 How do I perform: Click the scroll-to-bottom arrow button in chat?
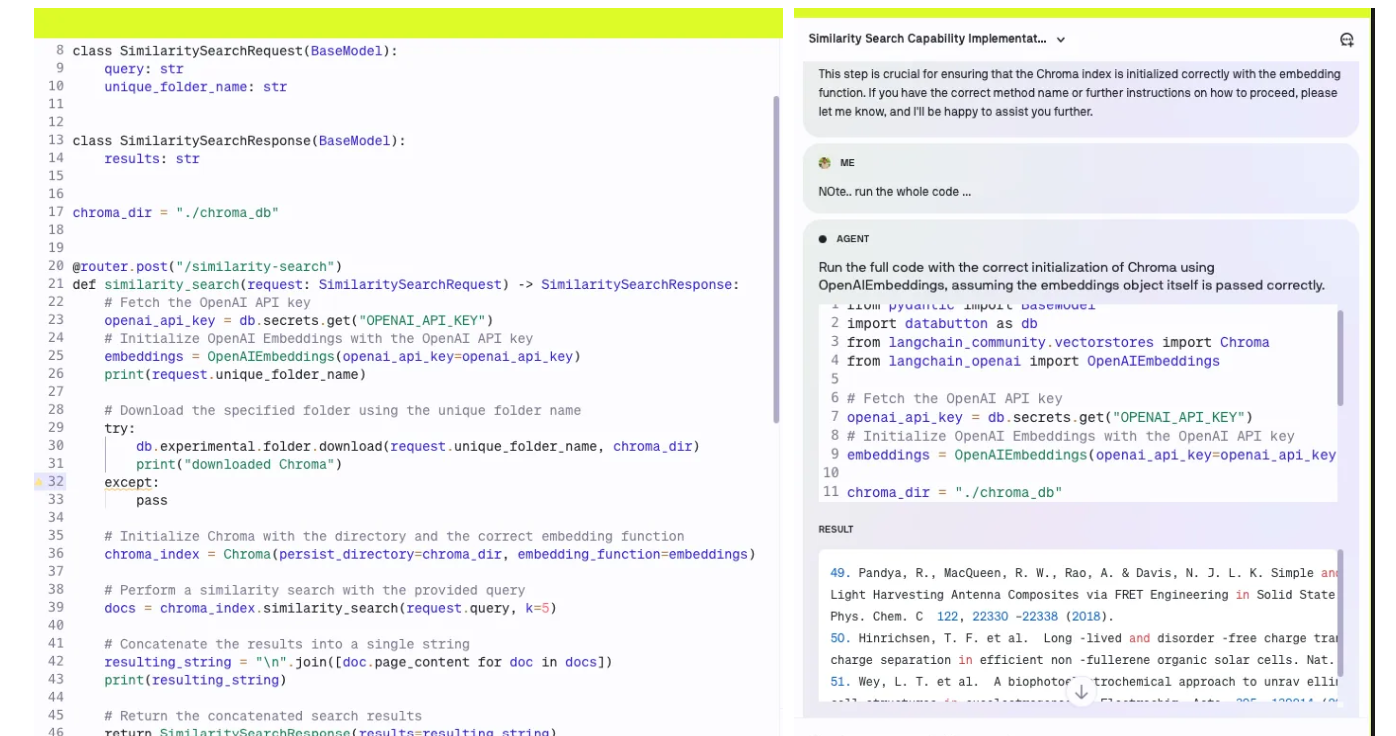(x=1081, y=691)
